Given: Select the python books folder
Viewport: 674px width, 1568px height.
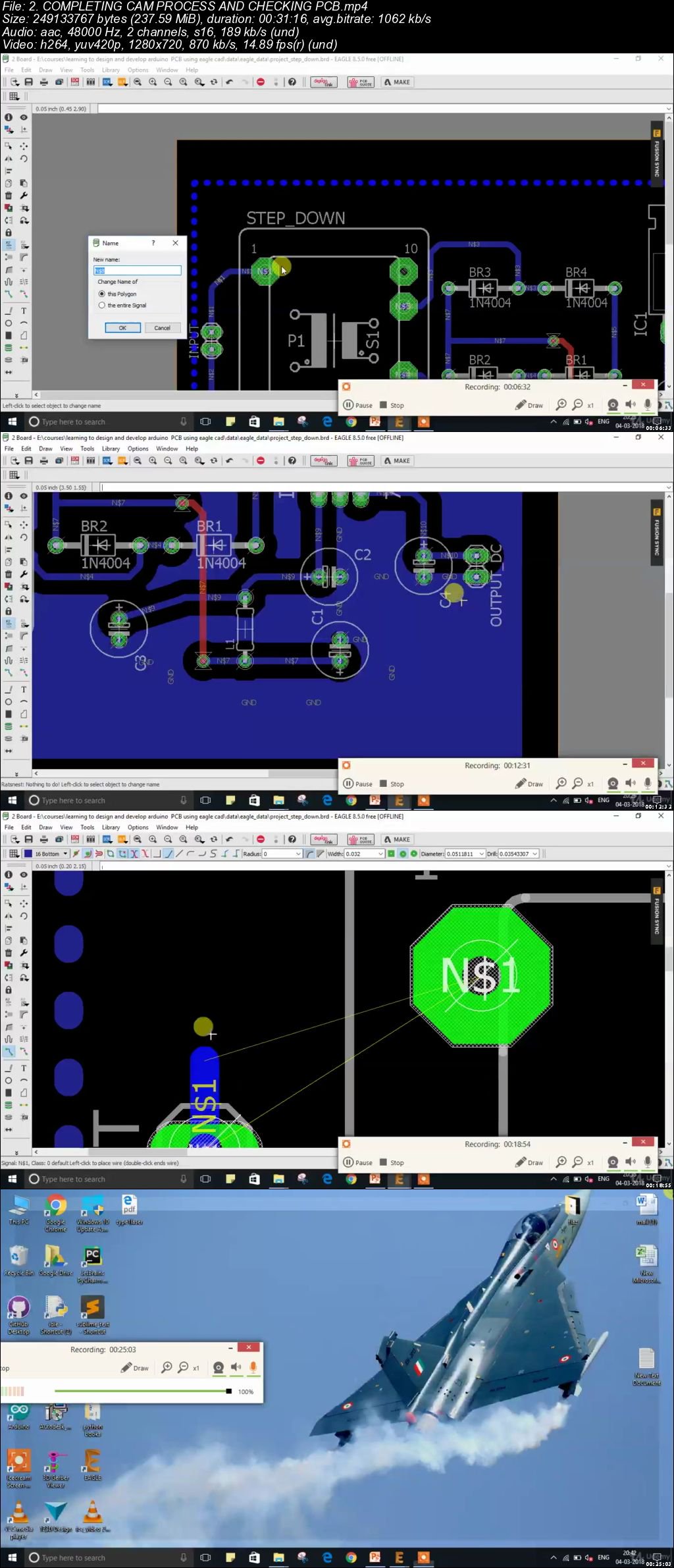Looking at the screenshot, I should (92, 1420).
